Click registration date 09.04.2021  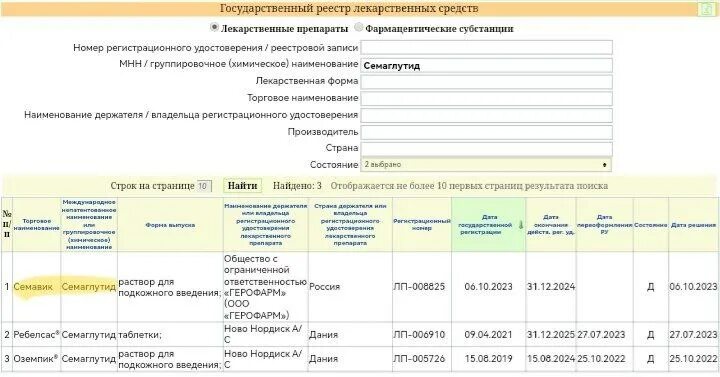(x=488, y=334)
